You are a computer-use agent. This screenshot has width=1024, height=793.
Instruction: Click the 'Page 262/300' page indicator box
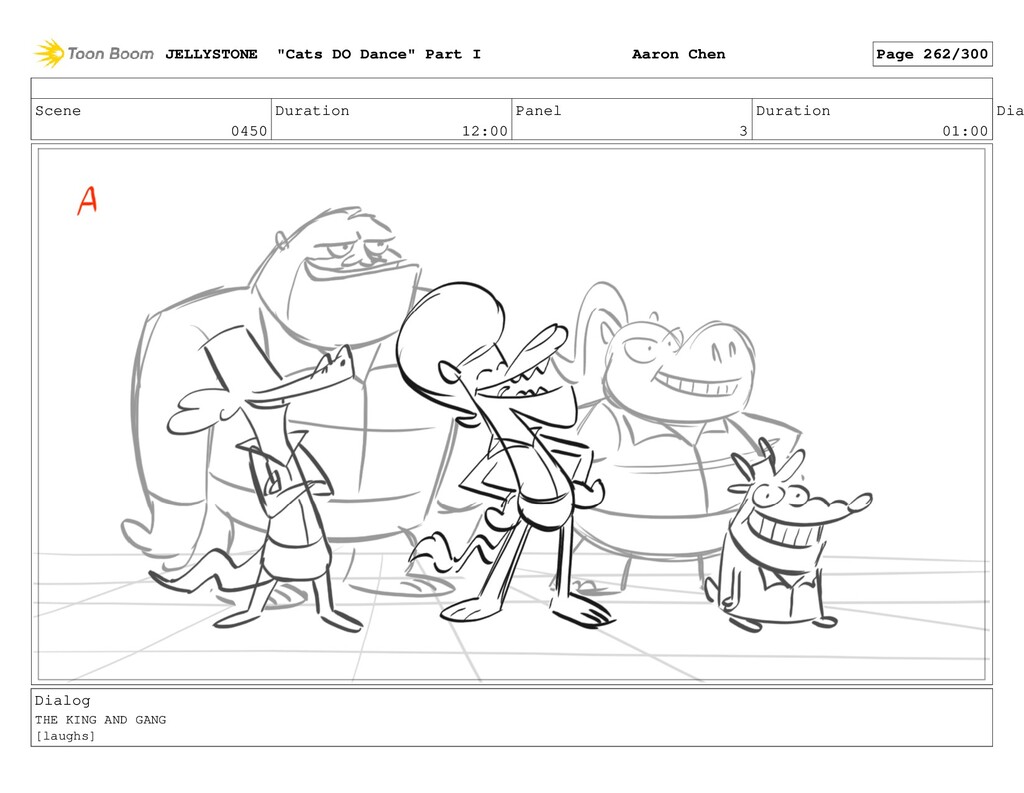932,54
